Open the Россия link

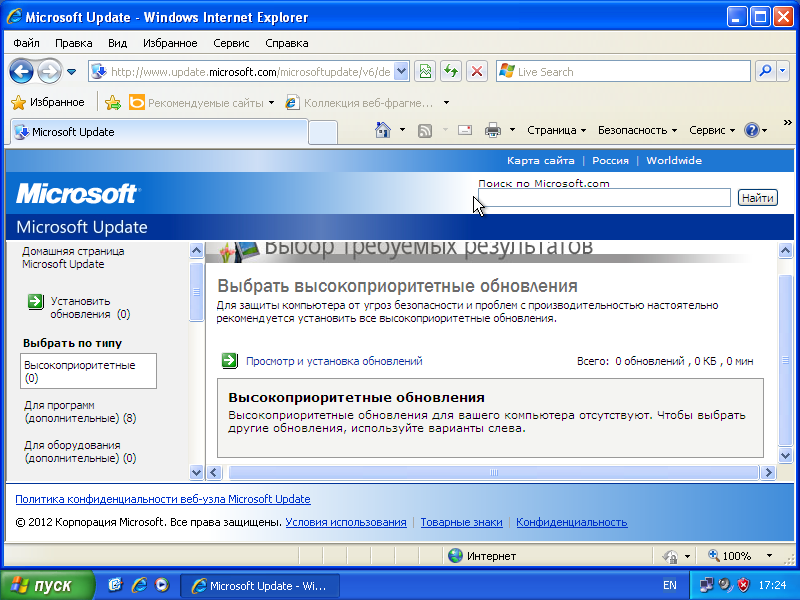tap(610, 161)
